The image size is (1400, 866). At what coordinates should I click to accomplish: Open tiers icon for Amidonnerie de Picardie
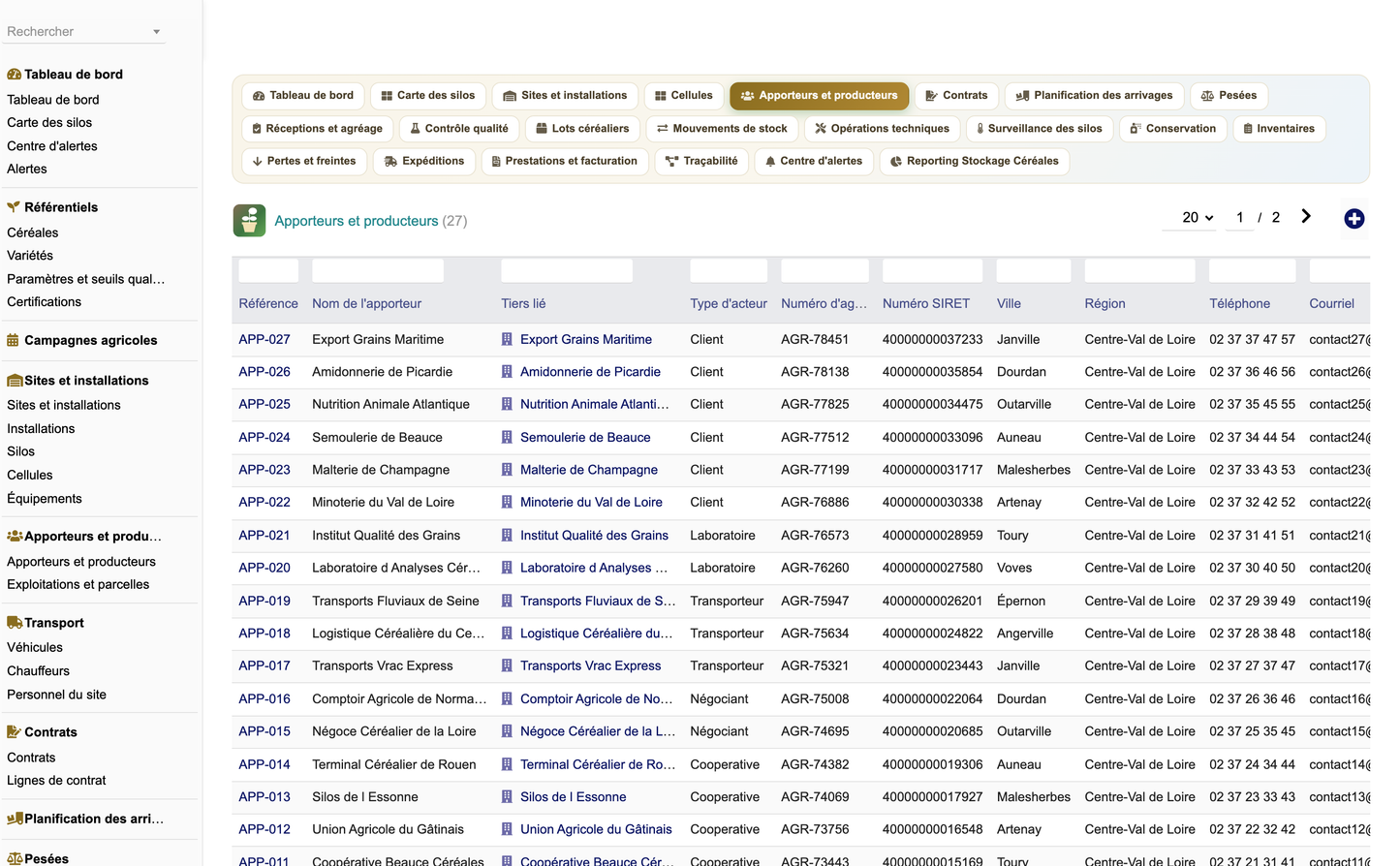pos(507,372)
